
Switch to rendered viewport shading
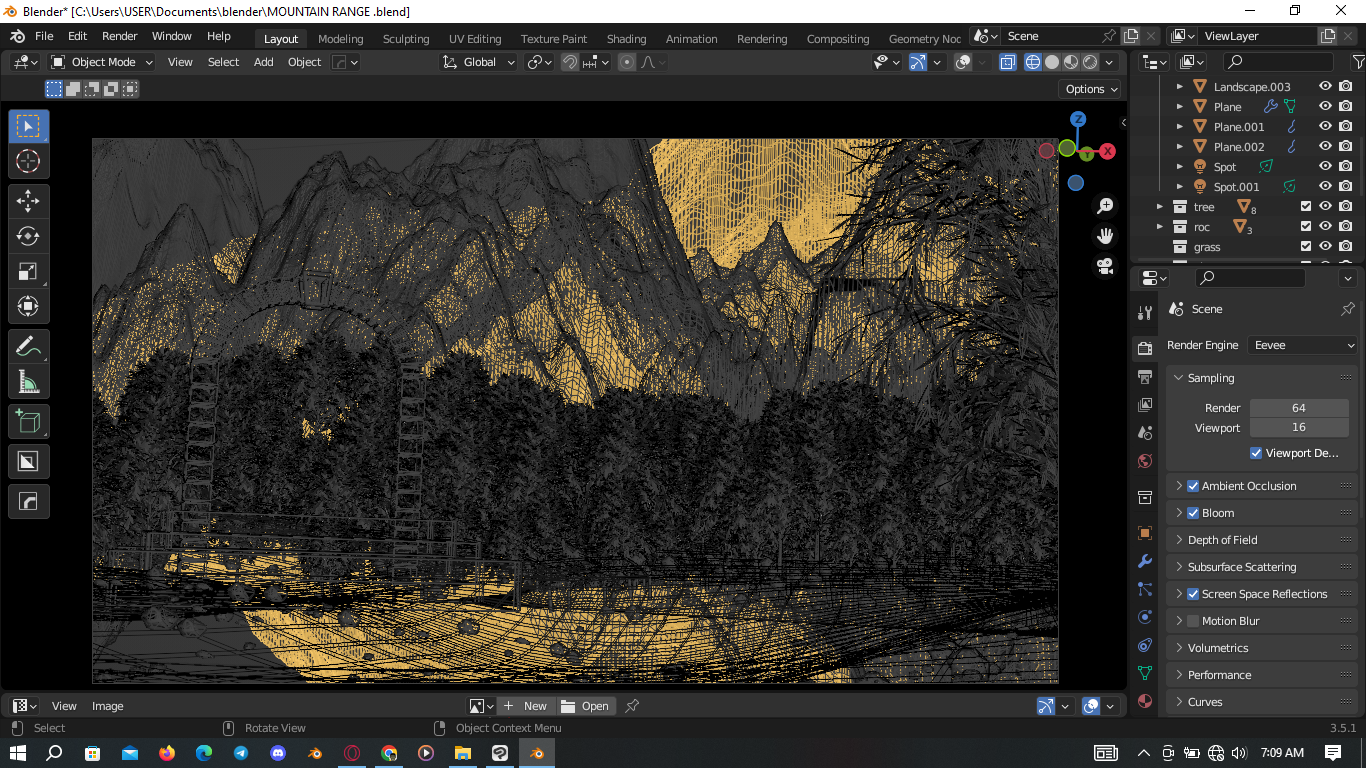pos(1090,62)
